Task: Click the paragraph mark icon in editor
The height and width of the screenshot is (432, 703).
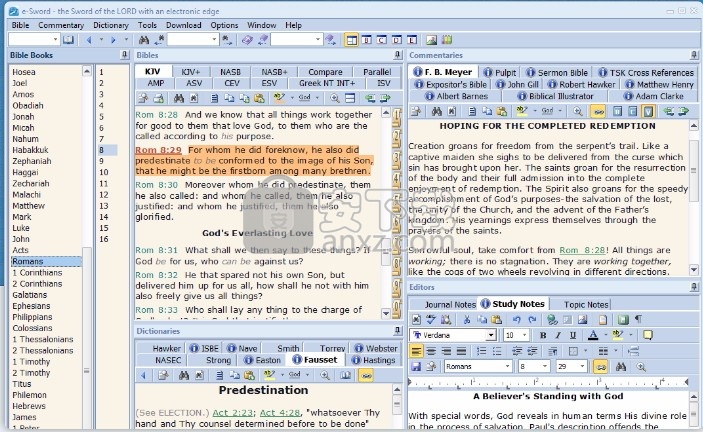Action: (x=638, y=320)
